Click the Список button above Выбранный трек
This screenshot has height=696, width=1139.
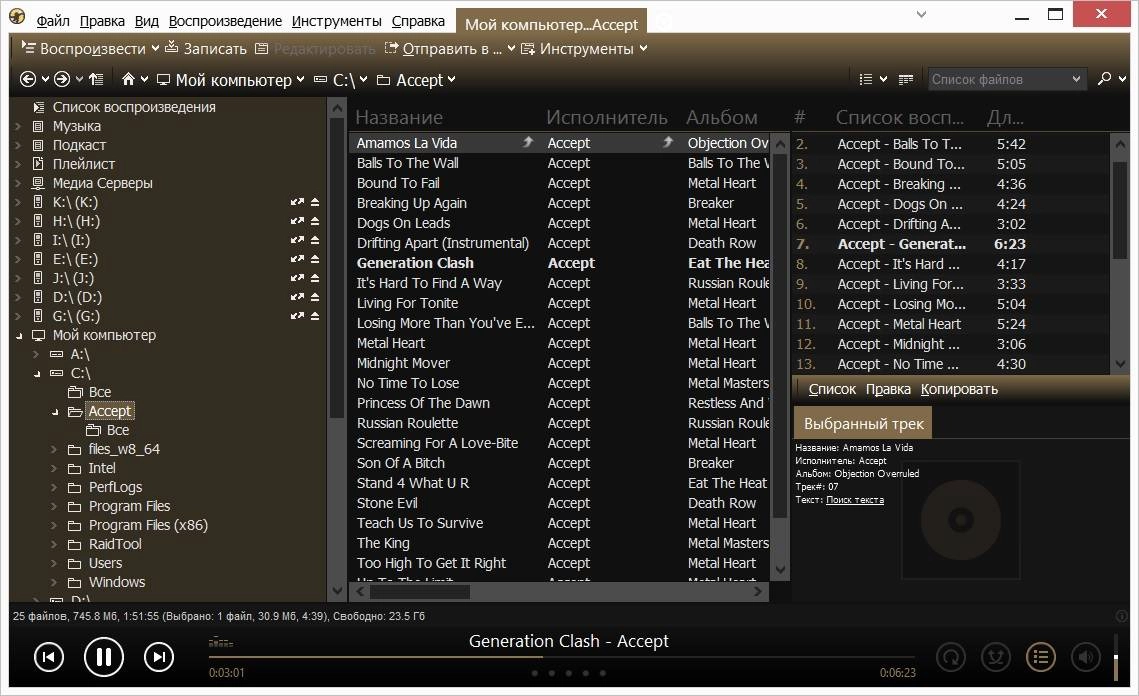[832, 389]
